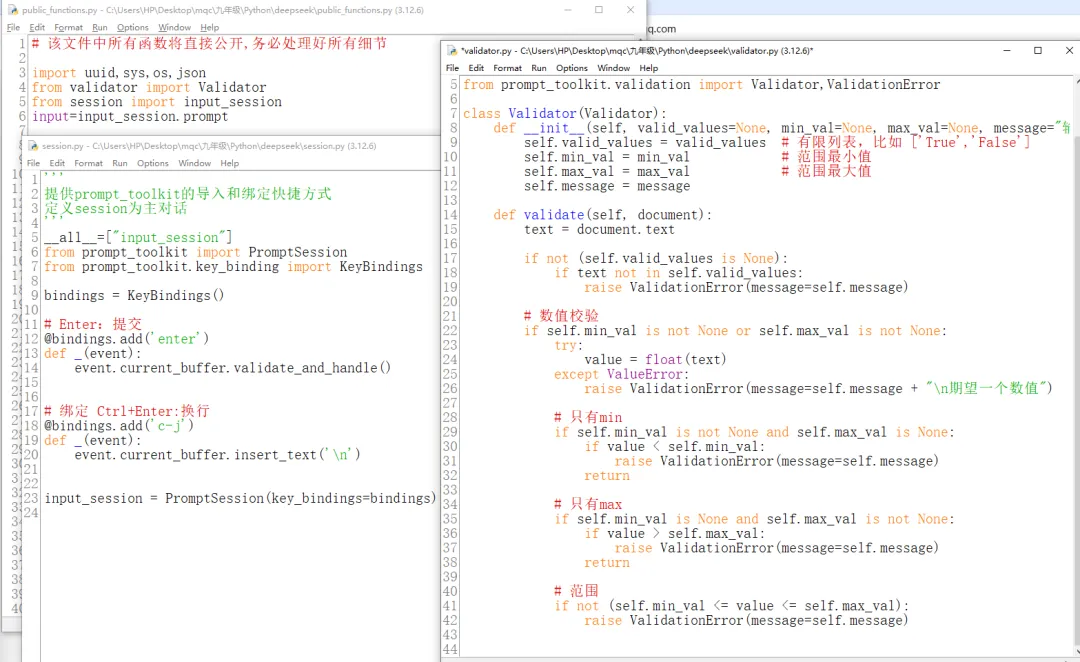Minimize the public_functions.py window
1080x662 pixels.
[x=568, y=10]
